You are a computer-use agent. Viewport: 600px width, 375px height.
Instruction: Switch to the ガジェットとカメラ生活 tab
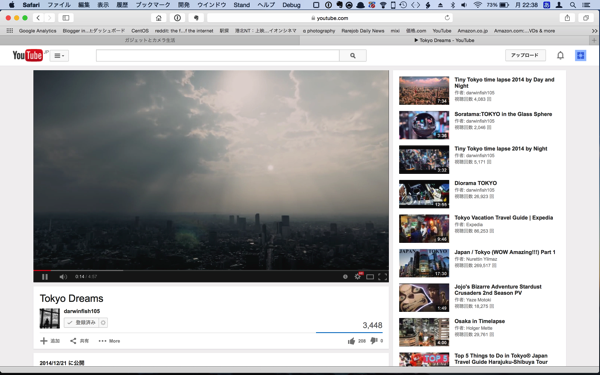pos(150,40)
